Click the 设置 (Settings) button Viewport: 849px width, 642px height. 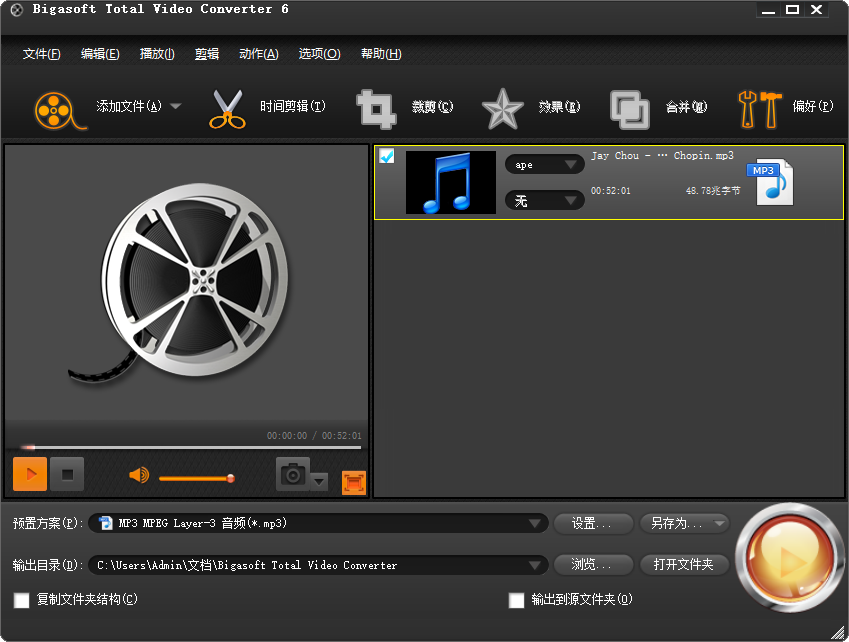[x=592, y=523]
